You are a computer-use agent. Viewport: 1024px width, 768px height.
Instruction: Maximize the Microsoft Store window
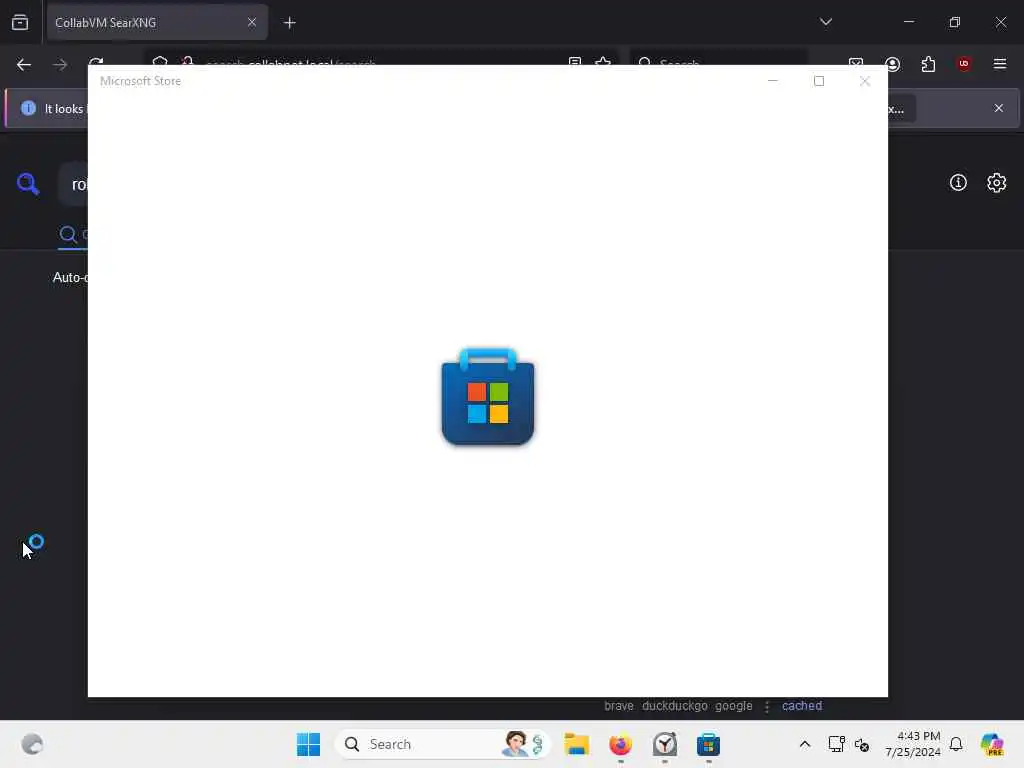819,81
